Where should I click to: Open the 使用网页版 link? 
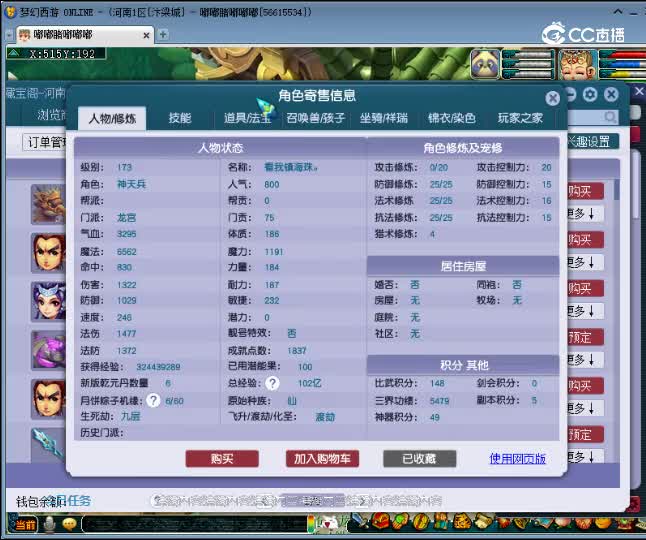(517, 458)
